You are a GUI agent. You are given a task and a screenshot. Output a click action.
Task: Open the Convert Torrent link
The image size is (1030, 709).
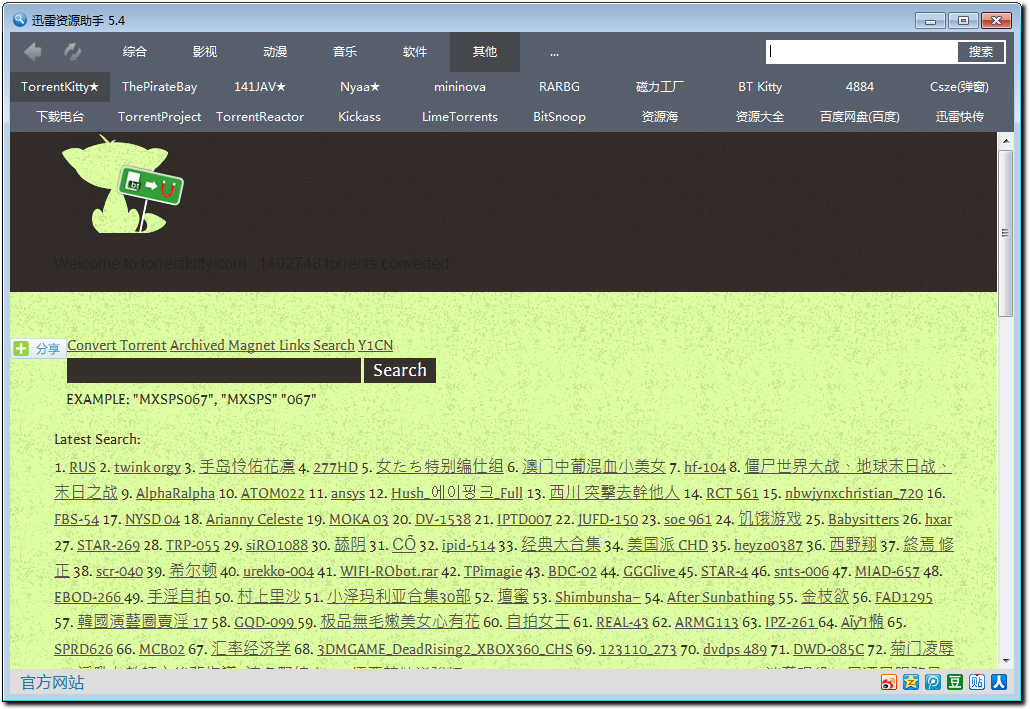tap(117, 346)
